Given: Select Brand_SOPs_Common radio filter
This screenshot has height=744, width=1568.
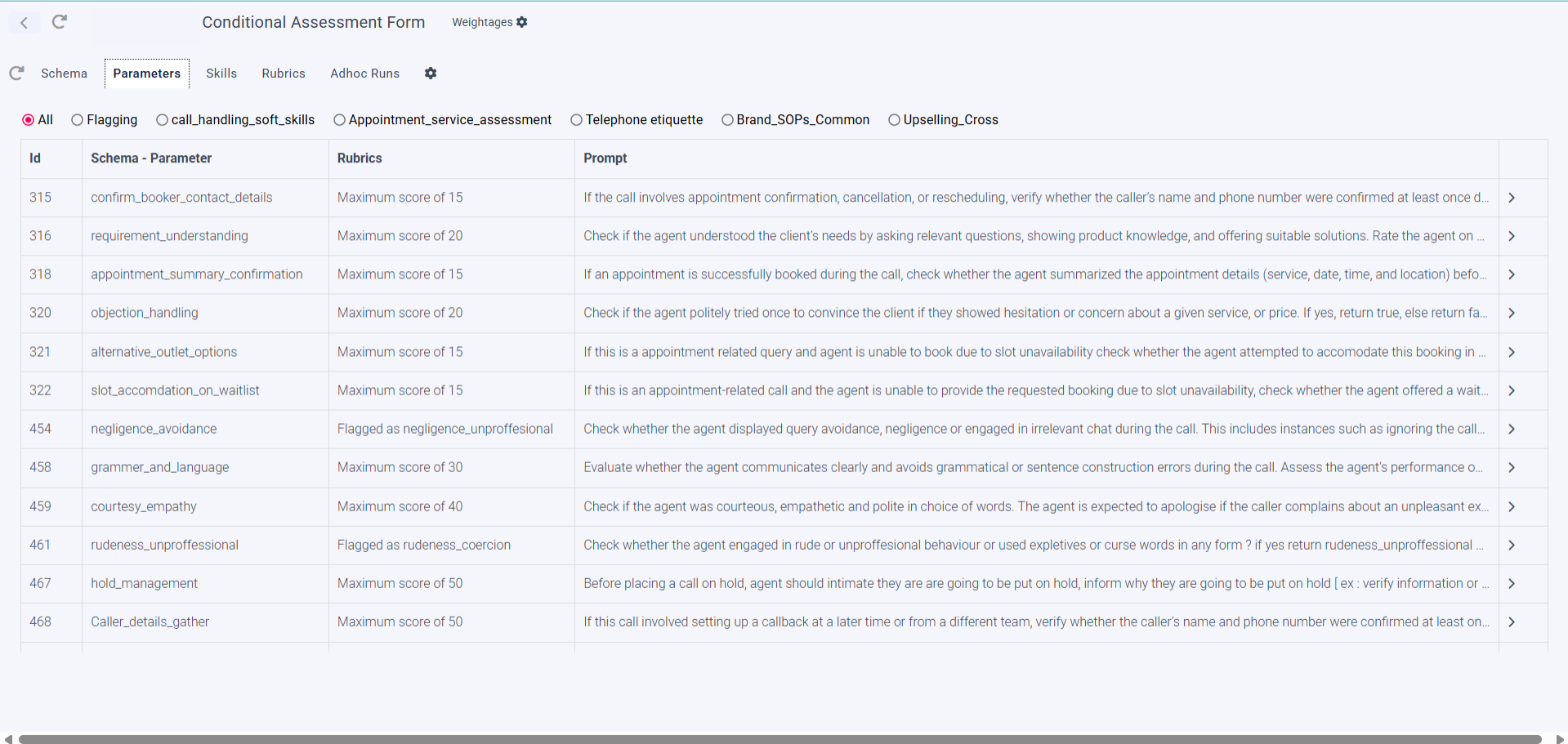Looking at the screenshot, I should pos(727,120).
